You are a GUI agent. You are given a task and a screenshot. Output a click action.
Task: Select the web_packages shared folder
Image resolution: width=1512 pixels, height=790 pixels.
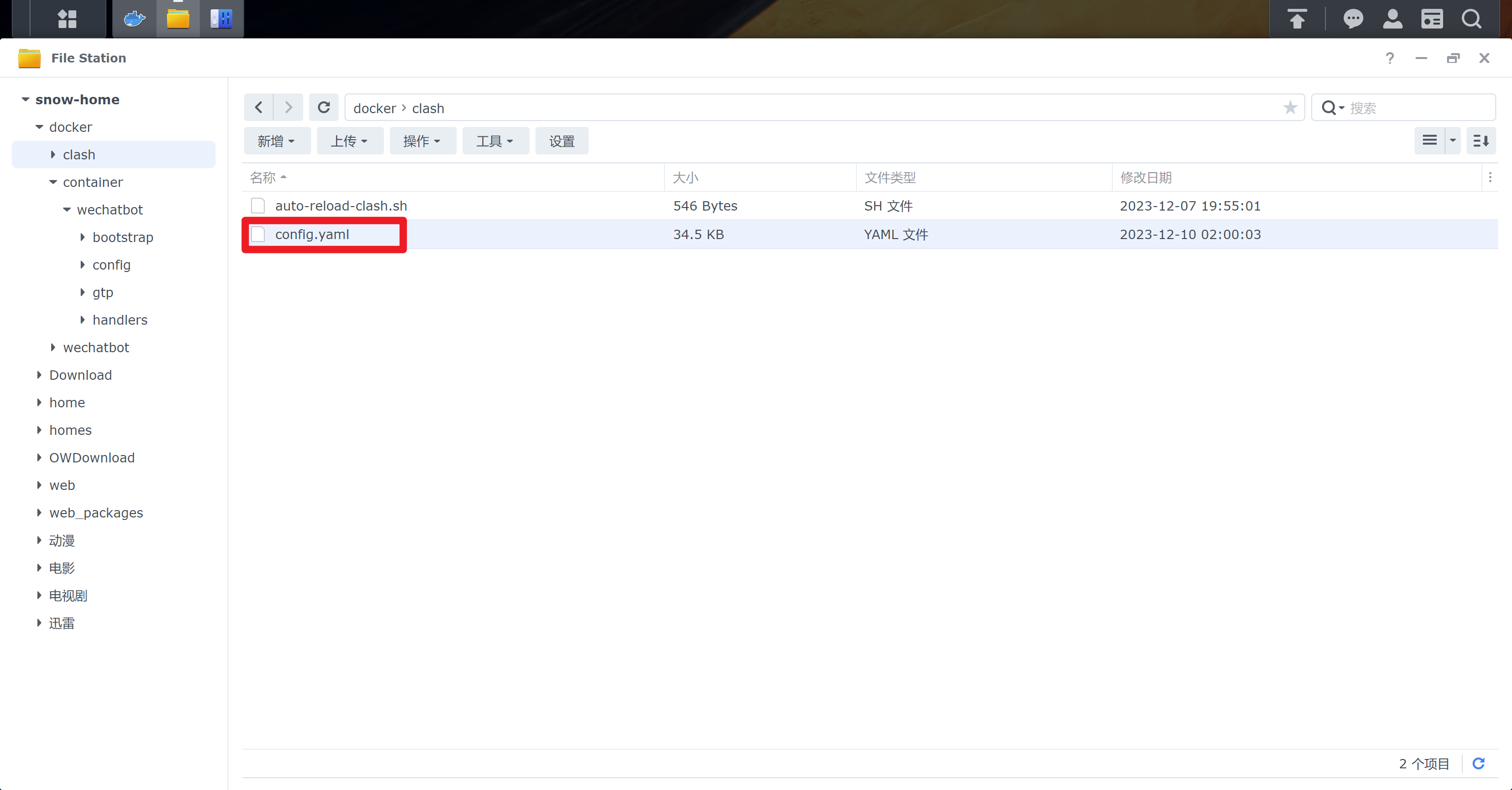pos(96,513)
